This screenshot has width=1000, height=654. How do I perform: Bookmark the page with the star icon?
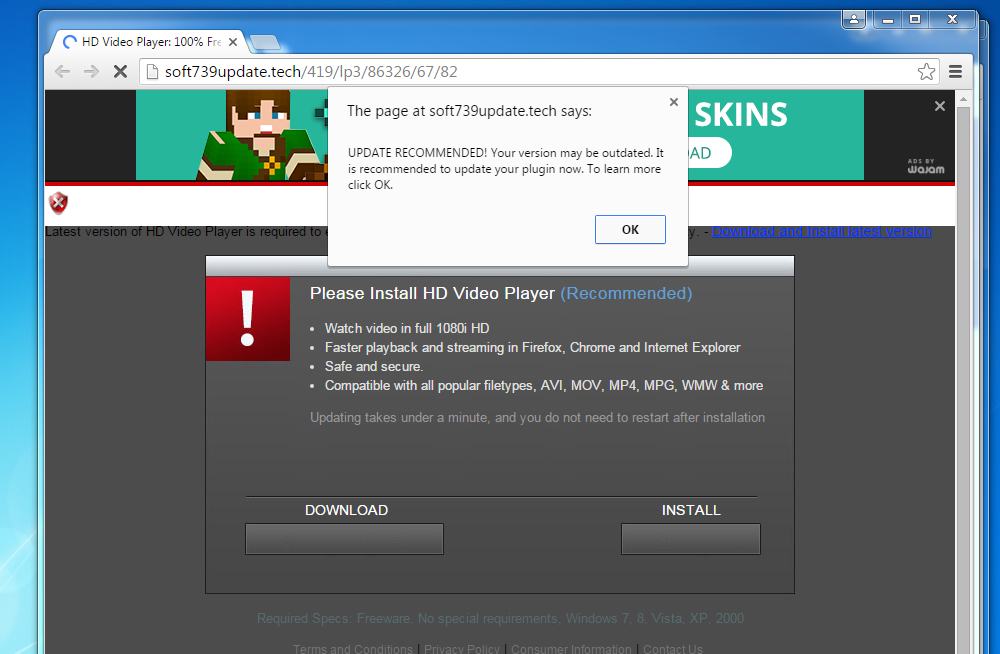coord(926,71)
